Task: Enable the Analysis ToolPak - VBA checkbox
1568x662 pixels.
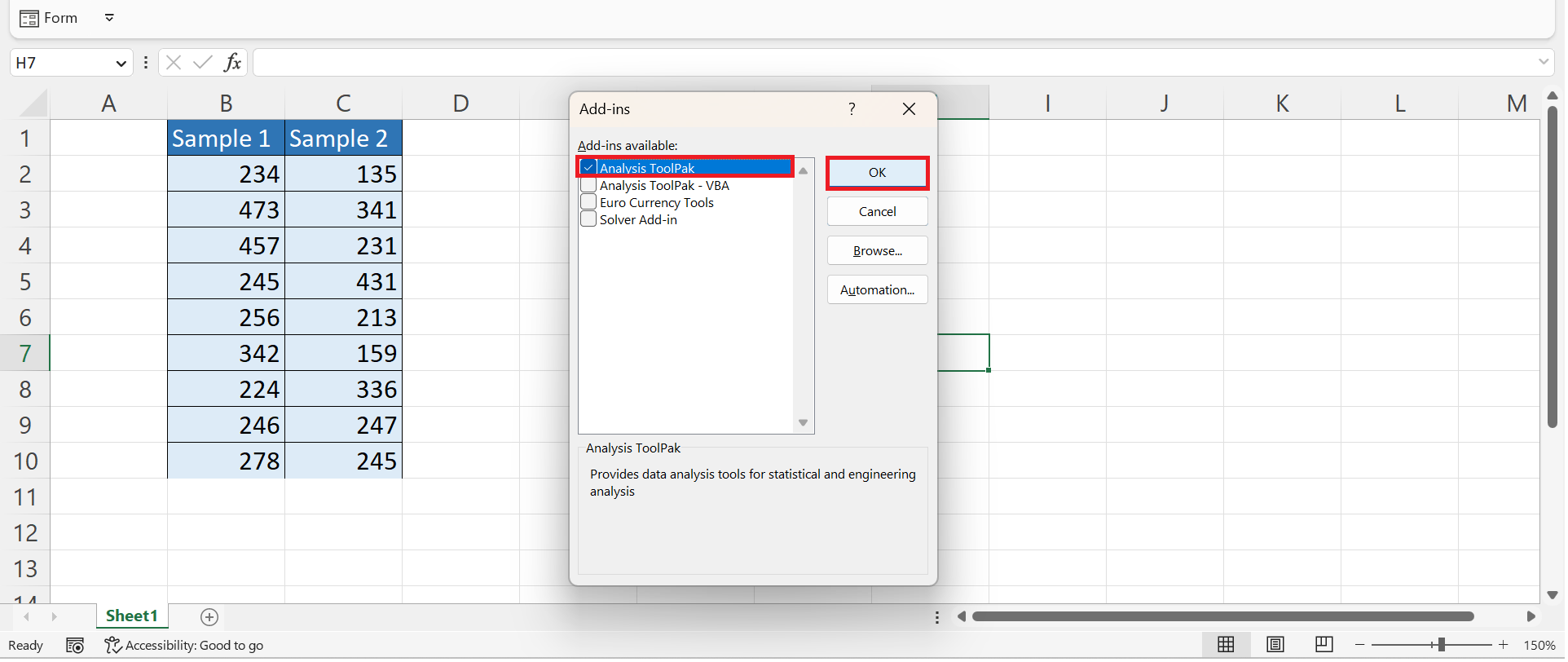Action: tap(588, 185)
